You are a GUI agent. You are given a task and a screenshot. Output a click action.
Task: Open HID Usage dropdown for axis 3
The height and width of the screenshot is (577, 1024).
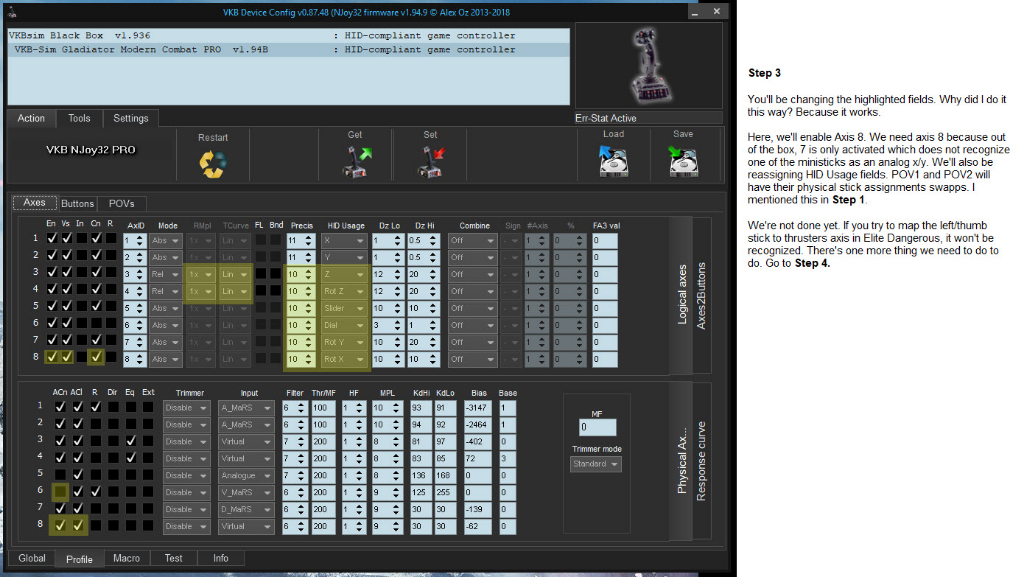click(346, 274)
